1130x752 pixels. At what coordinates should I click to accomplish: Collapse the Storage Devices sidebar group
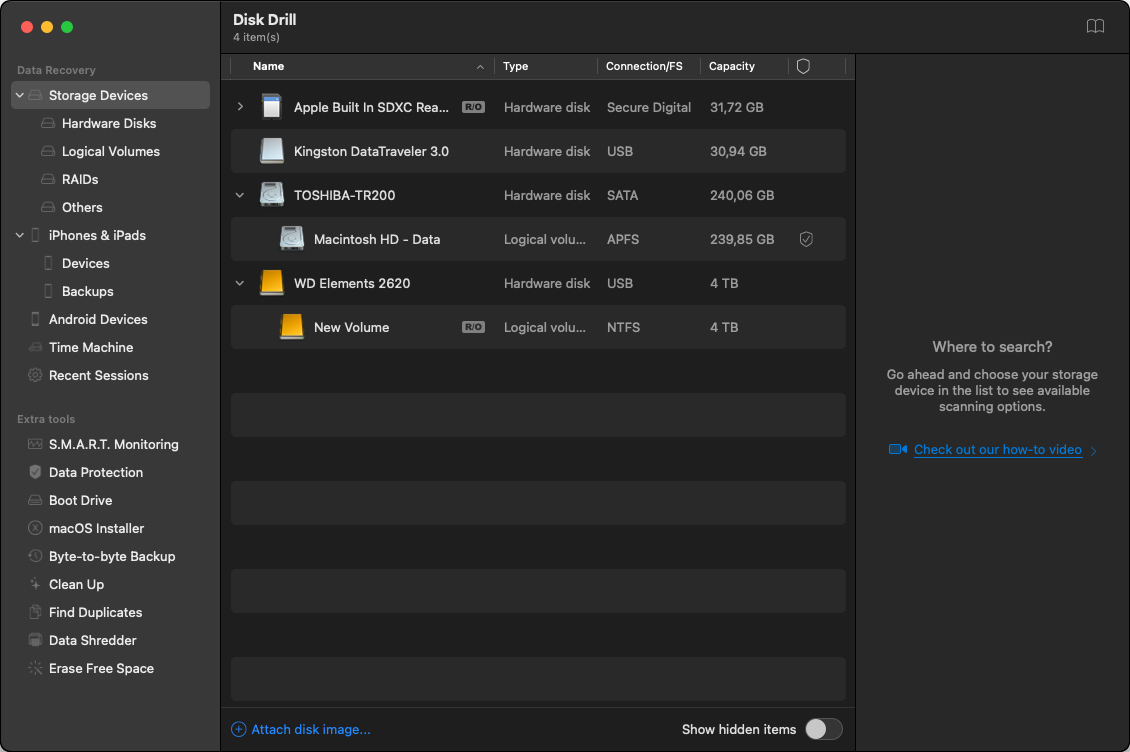[19, 95]
